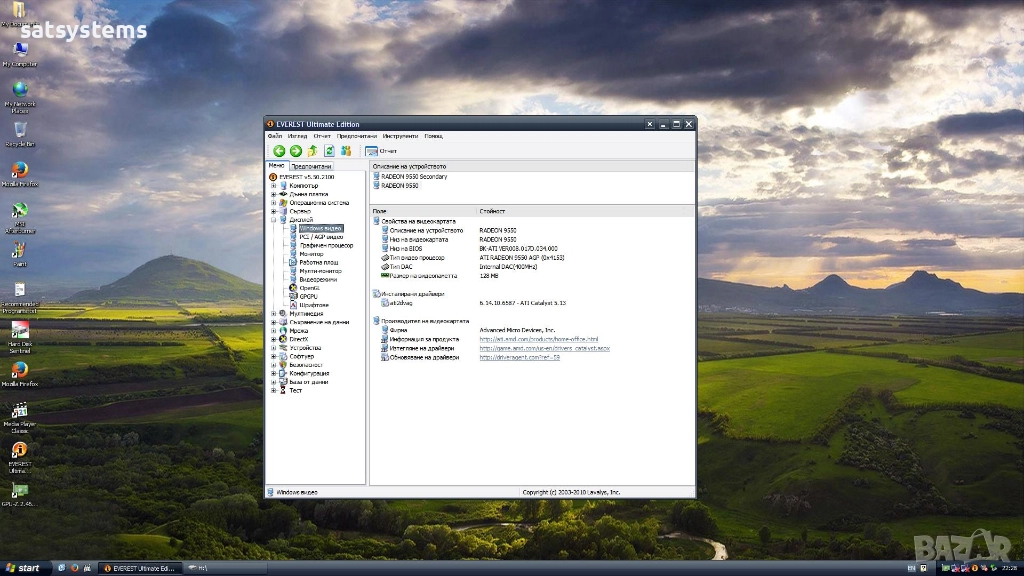This screenshot has width=1024, height=576.
Task: Click the Windows start button
Action: (x=23, y=568)
